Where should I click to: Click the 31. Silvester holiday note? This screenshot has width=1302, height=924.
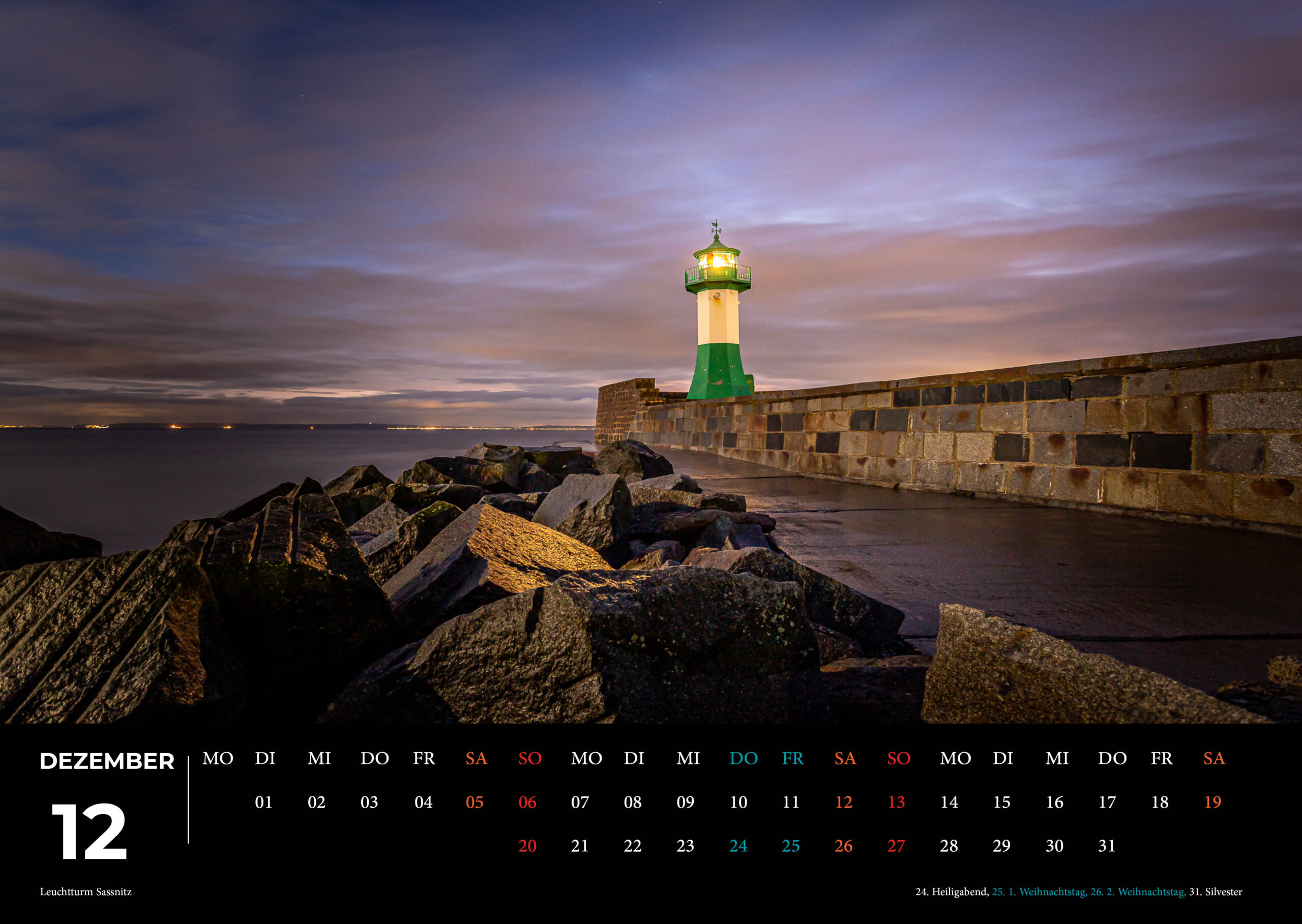click(x=1216, y=891)
